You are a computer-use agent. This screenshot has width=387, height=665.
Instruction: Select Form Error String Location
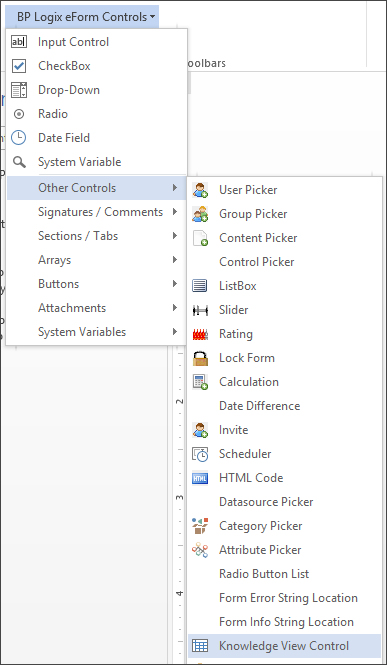tap(284, 598)
